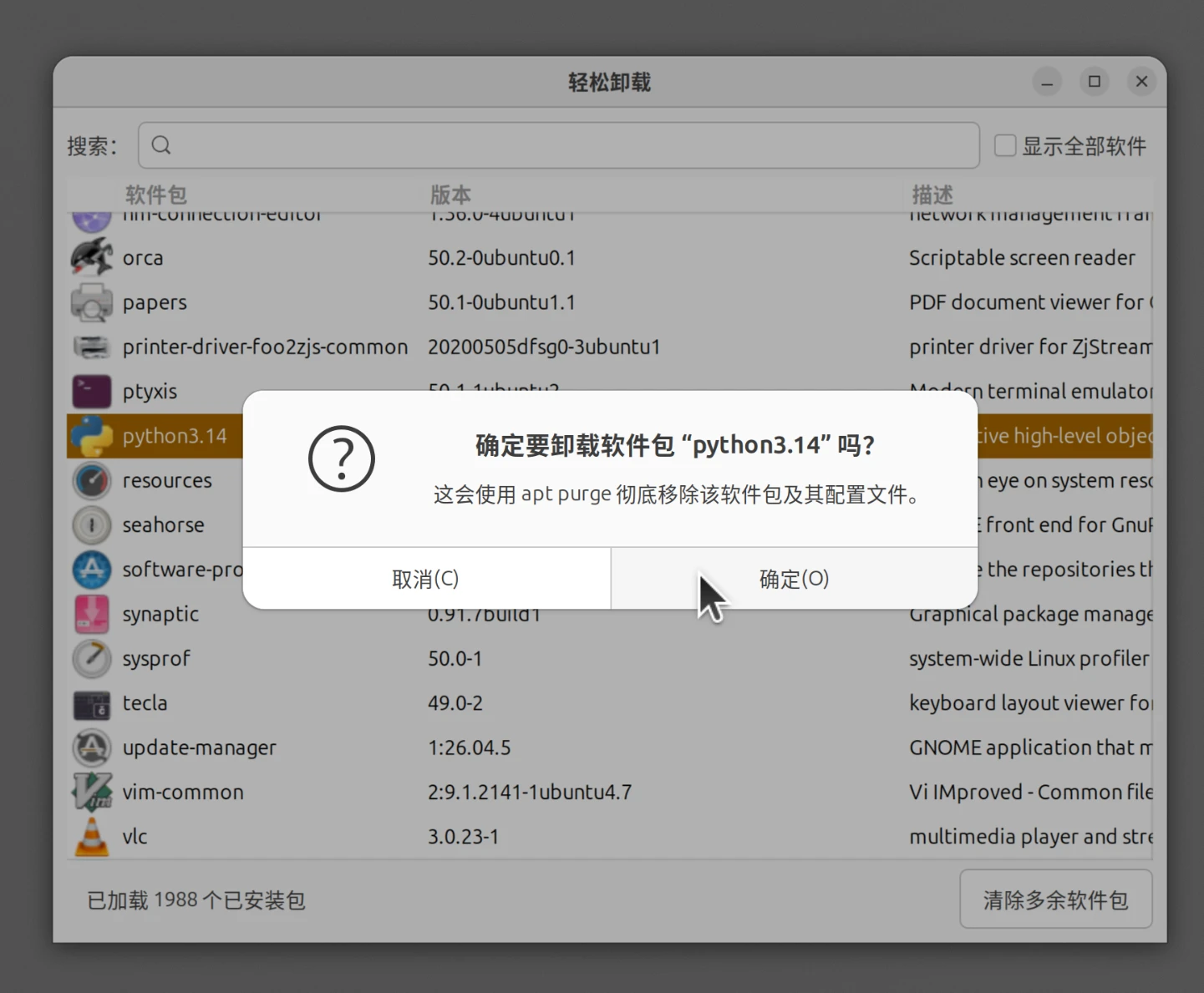This screenshot has height=993, width=1204.
Task: Enable 显示全部软件 checkbox
Action: pos(1005,145)
